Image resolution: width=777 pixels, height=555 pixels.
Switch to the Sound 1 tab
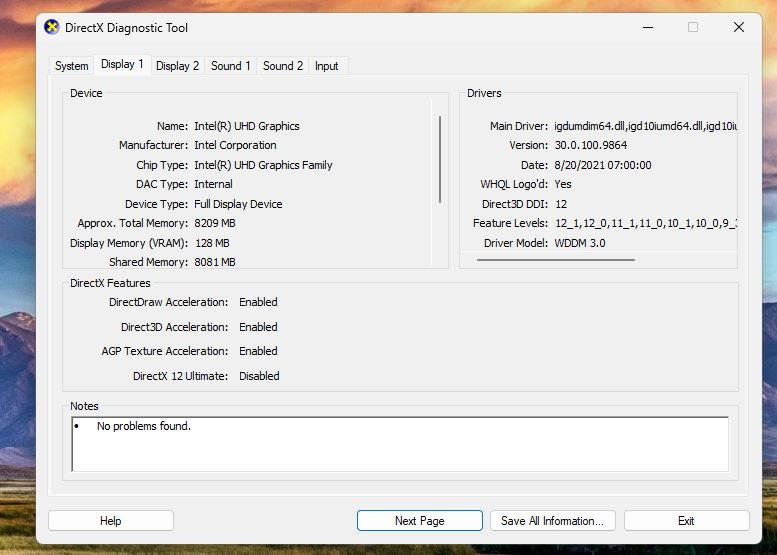click(x=230, y=66)
